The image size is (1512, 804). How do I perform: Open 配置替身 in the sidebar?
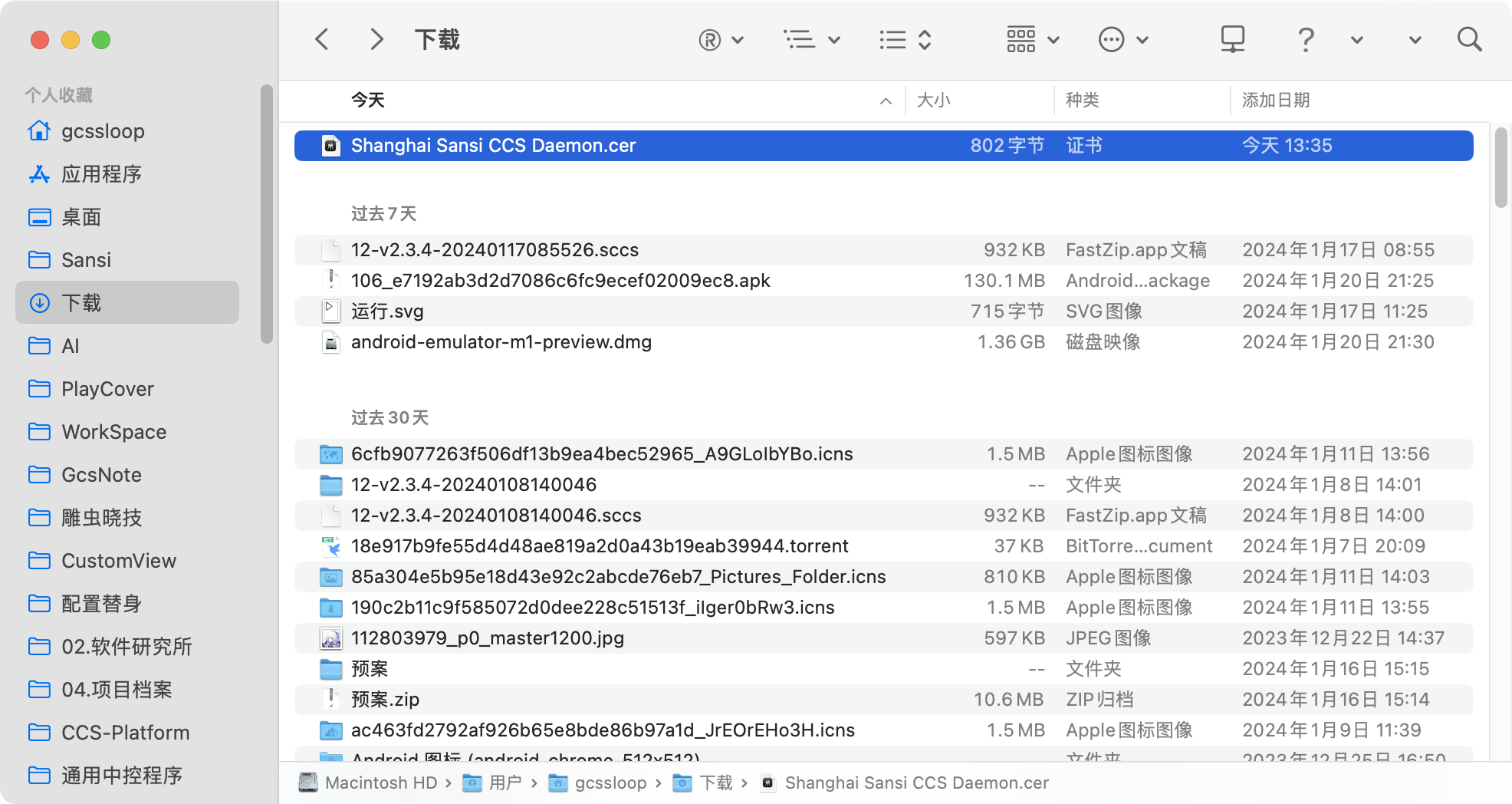(x=127, y=604)
